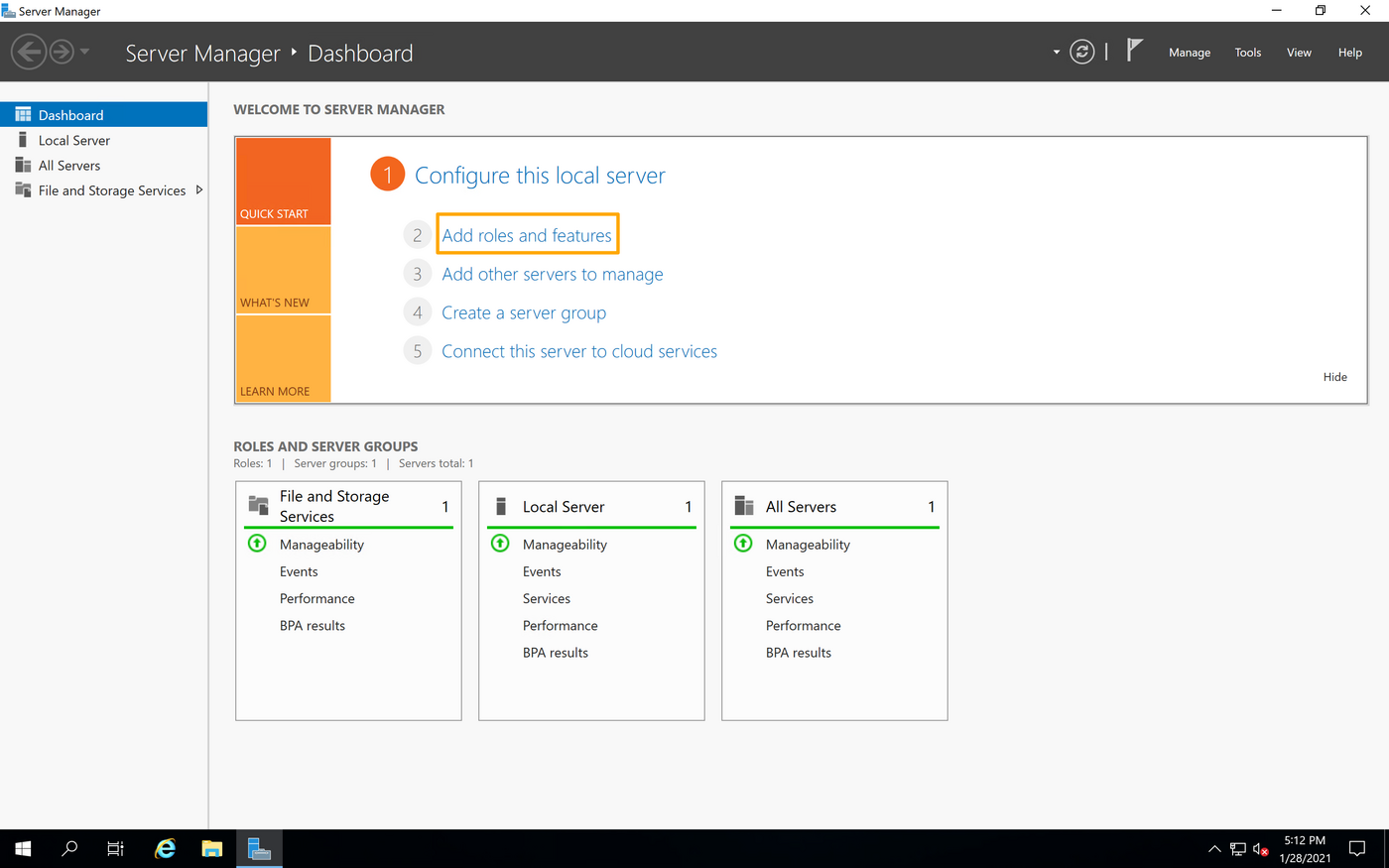This screenshot has height=868, width=1389.
Task: View Events in the Local Server tile
Action: tap(542, 570)
